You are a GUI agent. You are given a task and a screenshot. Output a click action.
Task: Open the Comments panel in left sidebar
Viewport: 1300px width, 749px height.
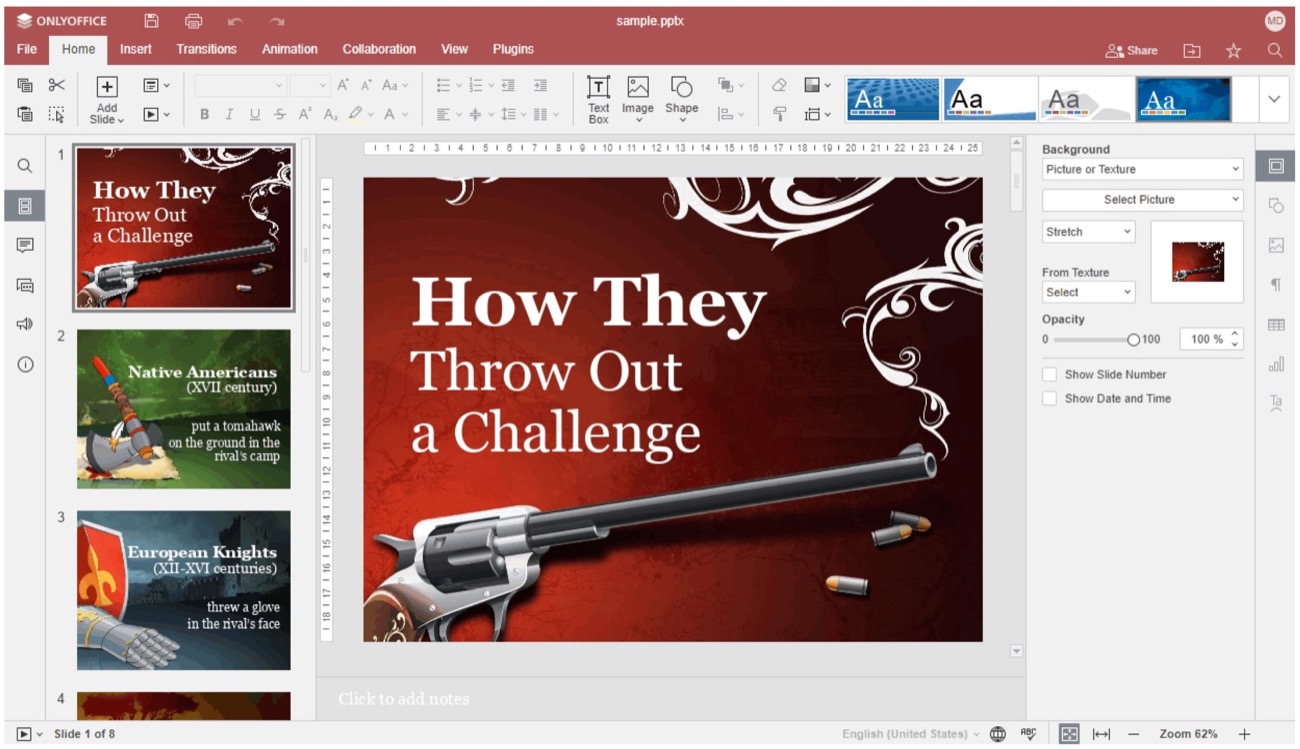25,245
